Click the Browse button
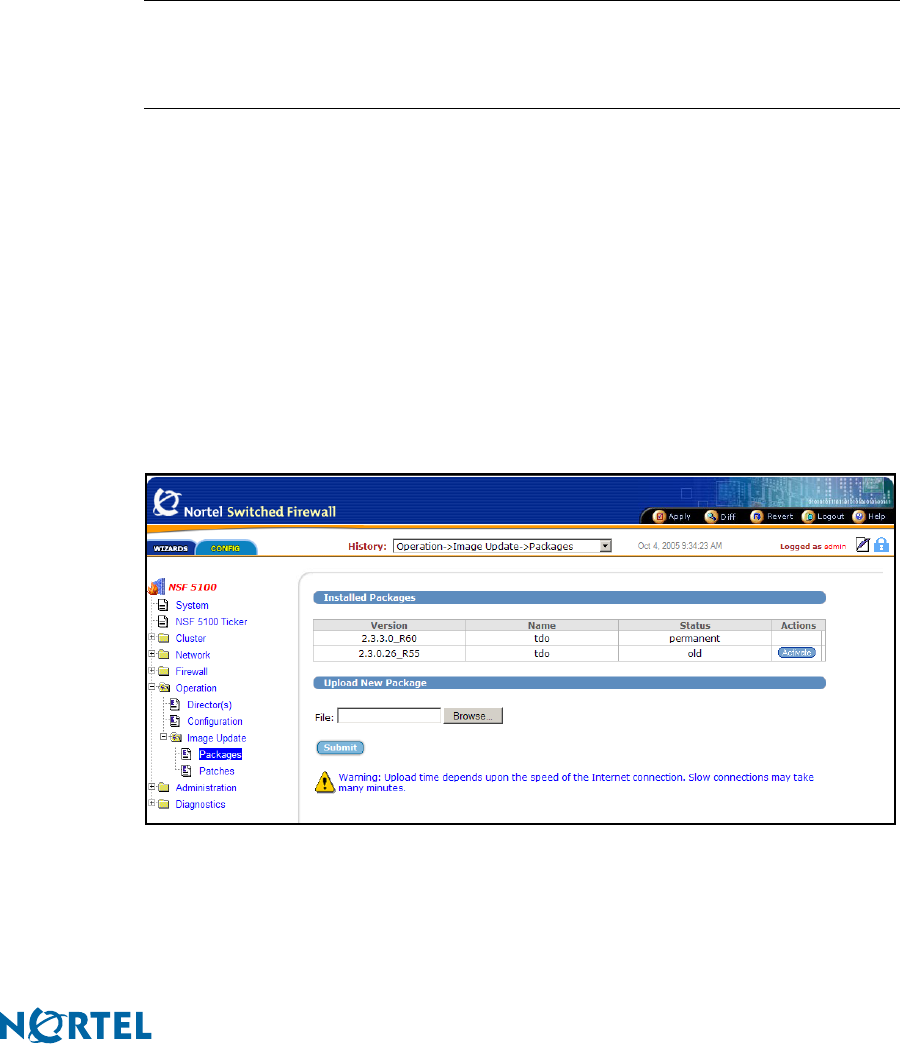Viewport: 900px width, 1044px height. coord(473,716)
